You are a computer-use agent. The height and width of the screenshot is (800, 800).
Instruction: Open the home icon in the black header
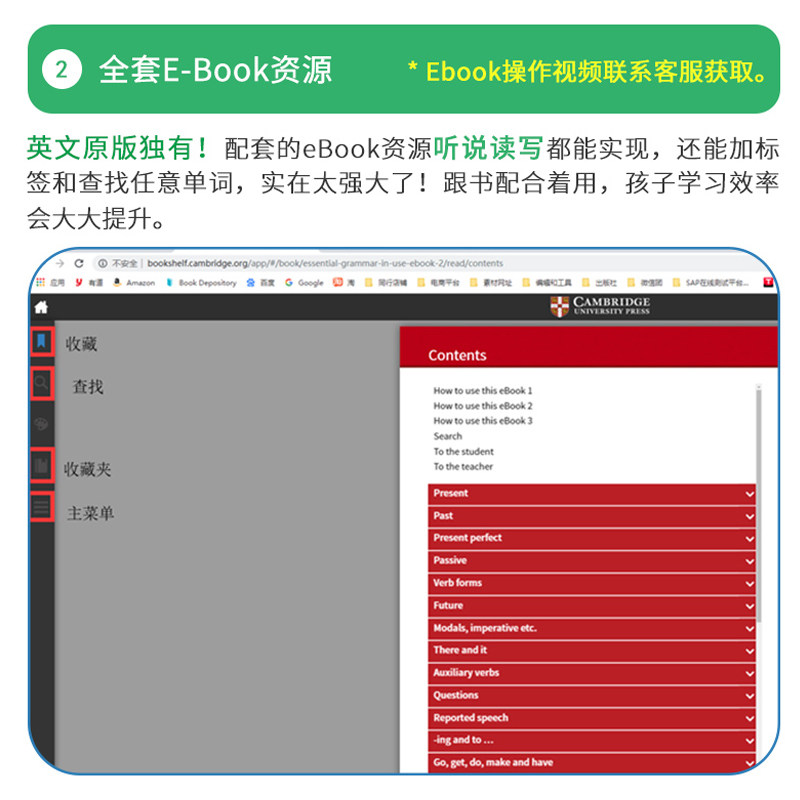tap(41, 307)
